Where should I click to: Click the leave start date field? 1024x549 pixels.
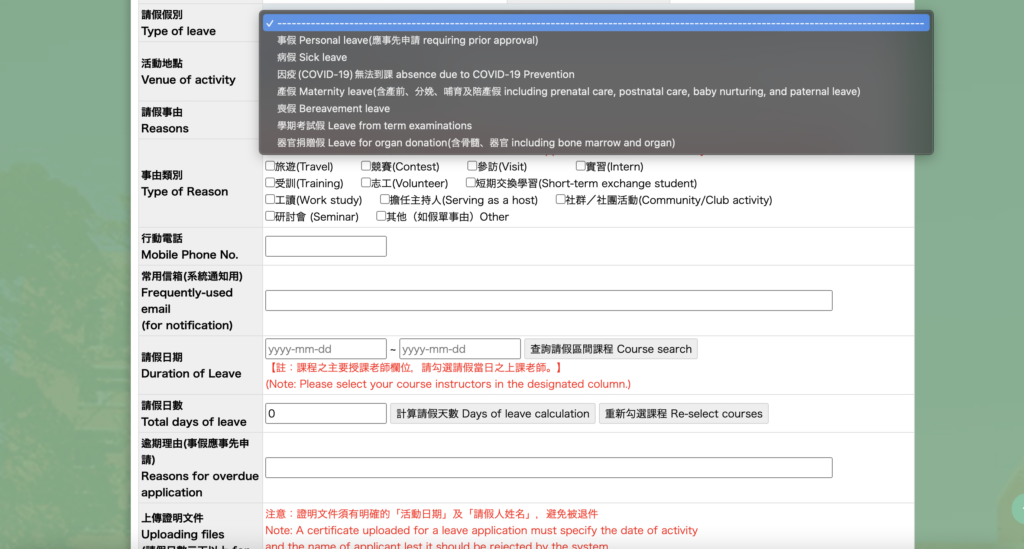[325, 349]
